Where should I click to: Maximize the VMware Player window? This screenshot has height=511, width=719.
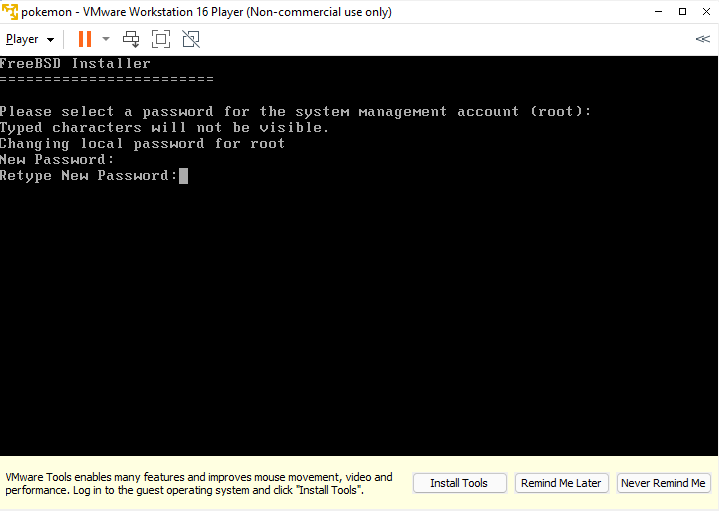pyautogui.click(x=682, y=12)
